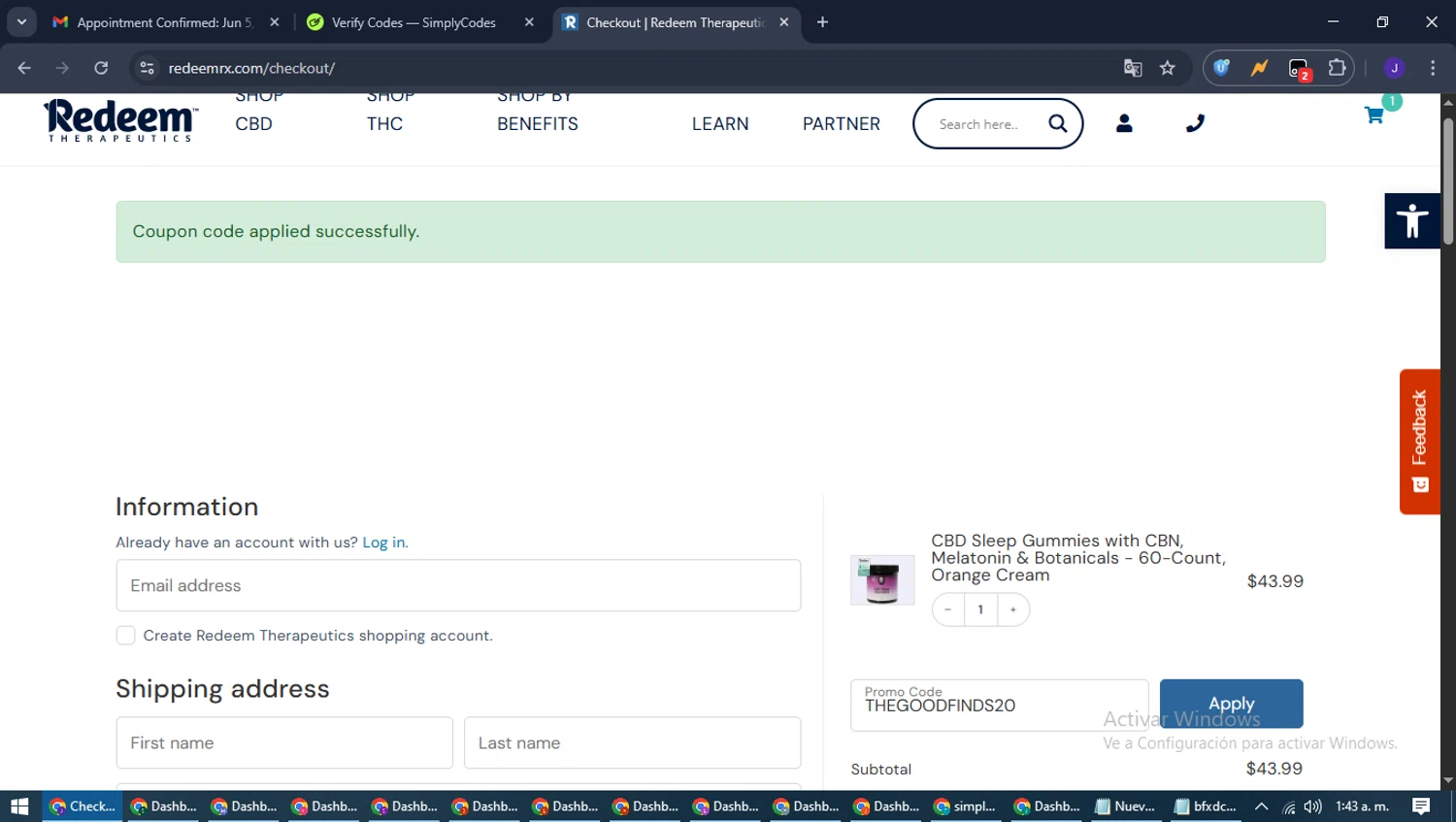Viewport: 1456px width, 822px height.
Task: Open the SHOP THC menu
Action: tap(390, 110)
